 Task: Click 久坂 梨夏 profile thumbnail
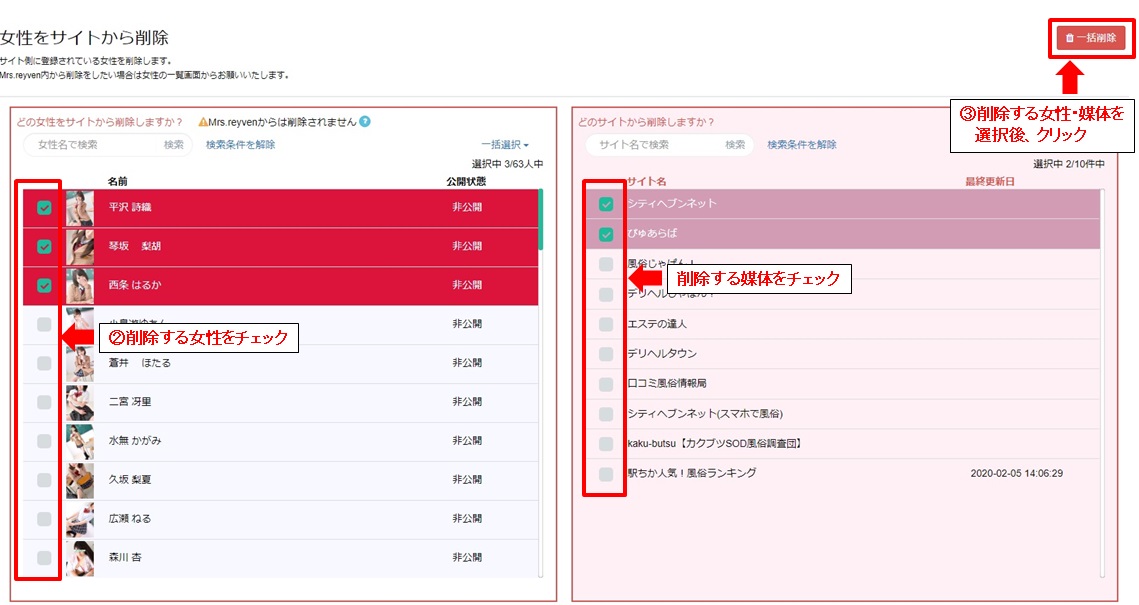(80, 480)
